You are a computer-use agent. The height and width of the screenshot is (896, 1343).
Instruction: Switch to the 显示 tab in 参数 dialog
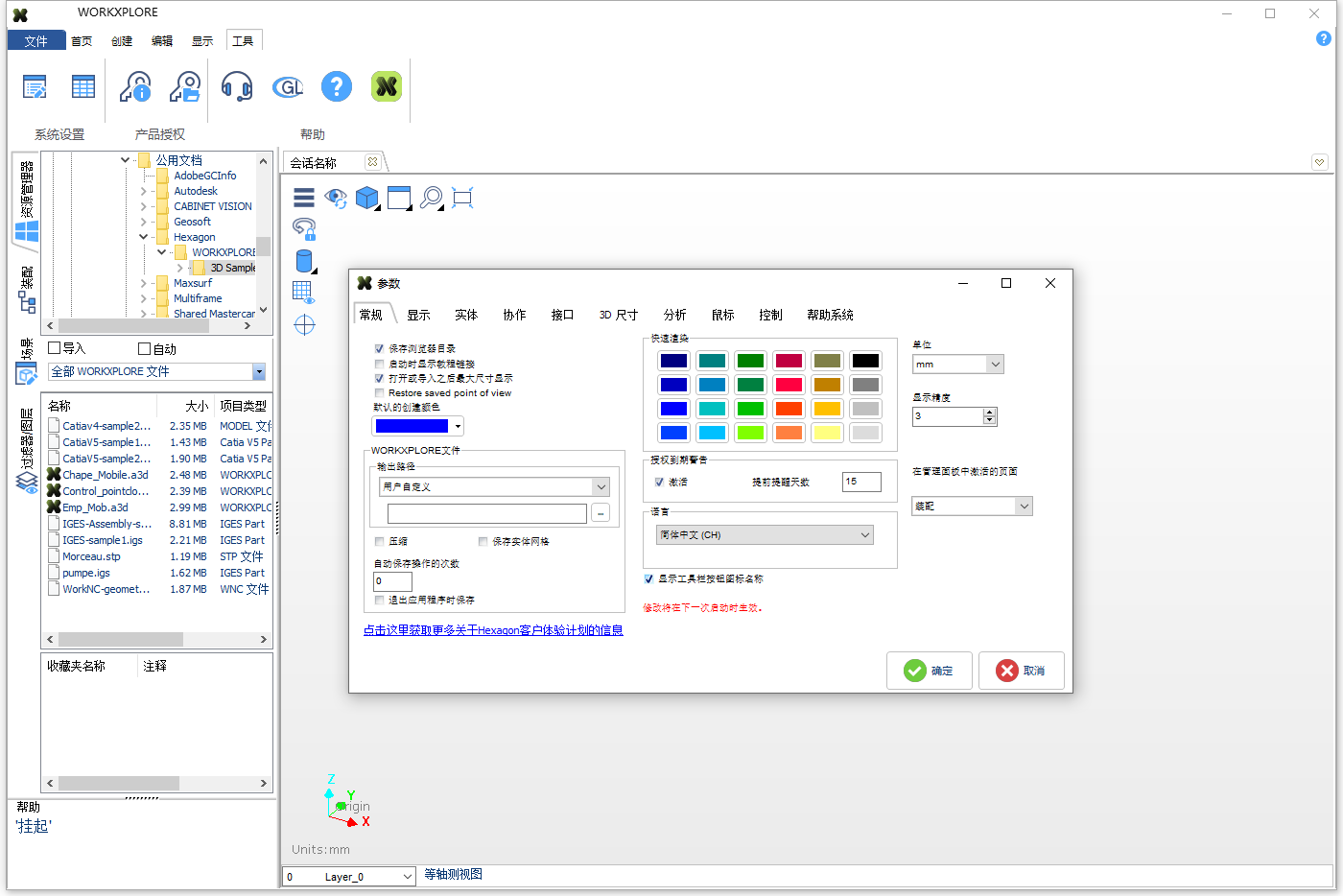coord(418,315)
